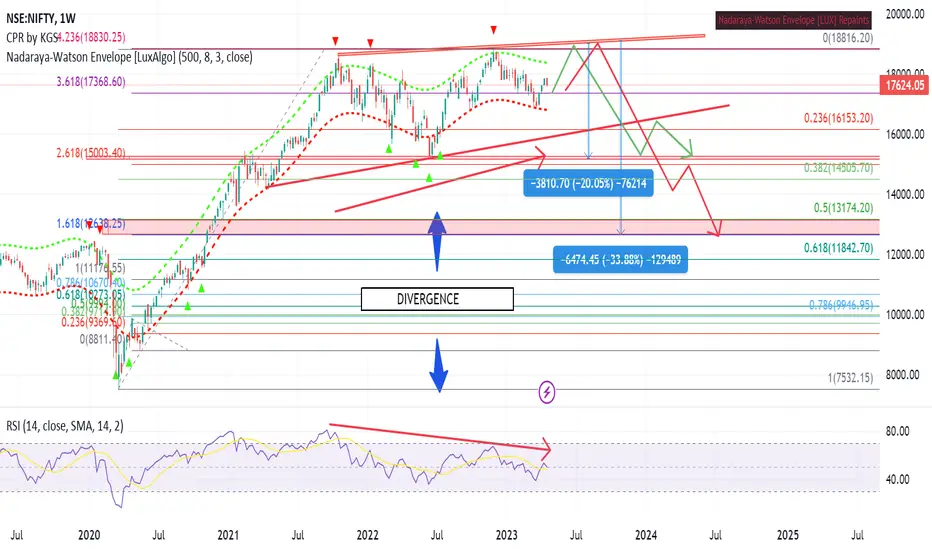Click the 2025 label on the time axis
The width and height of the screenshot is (932, 550).
coord(788,535)
